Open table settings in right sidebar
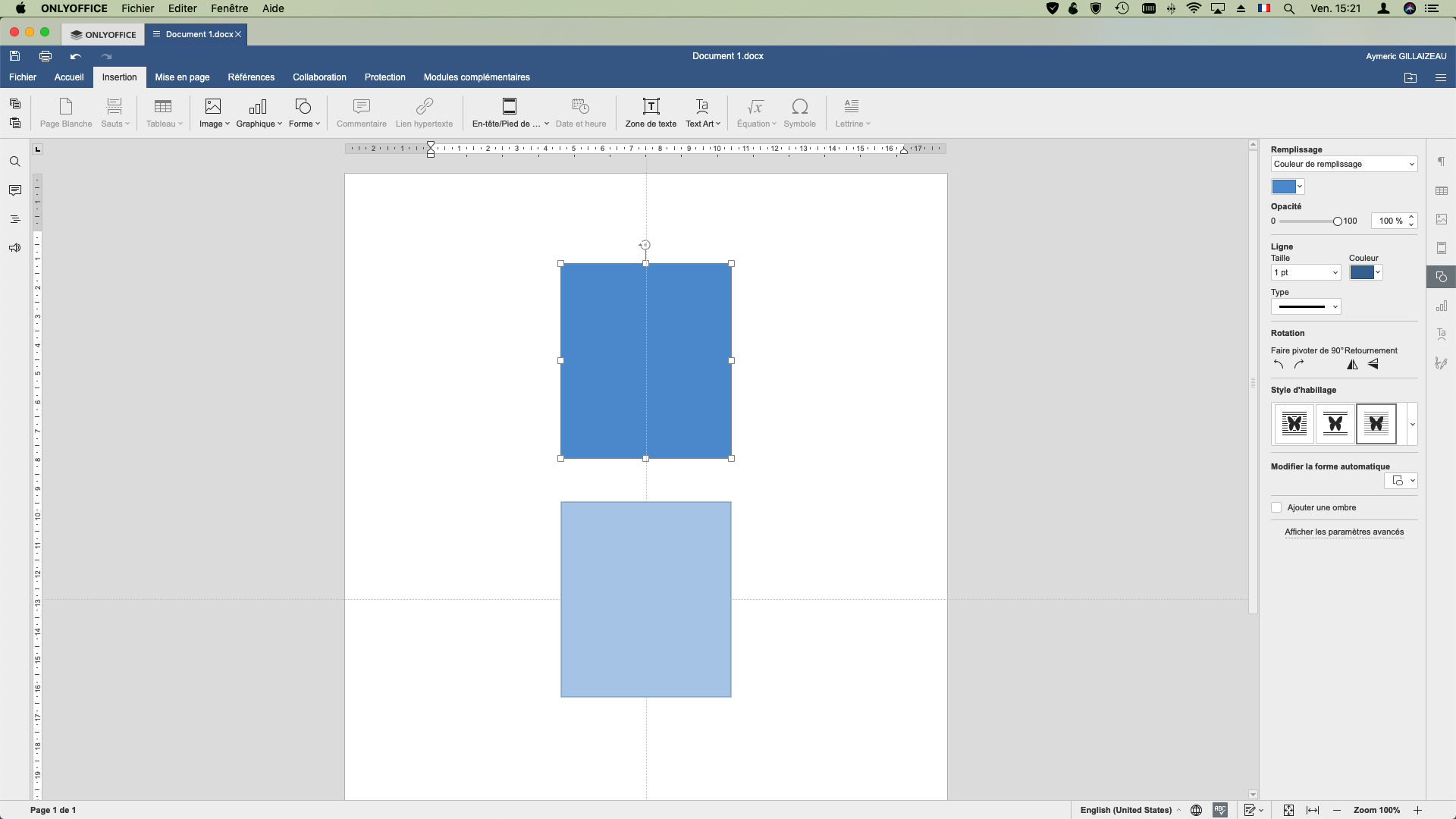This screenshot has width=1456, height=819. (1442, 190)
